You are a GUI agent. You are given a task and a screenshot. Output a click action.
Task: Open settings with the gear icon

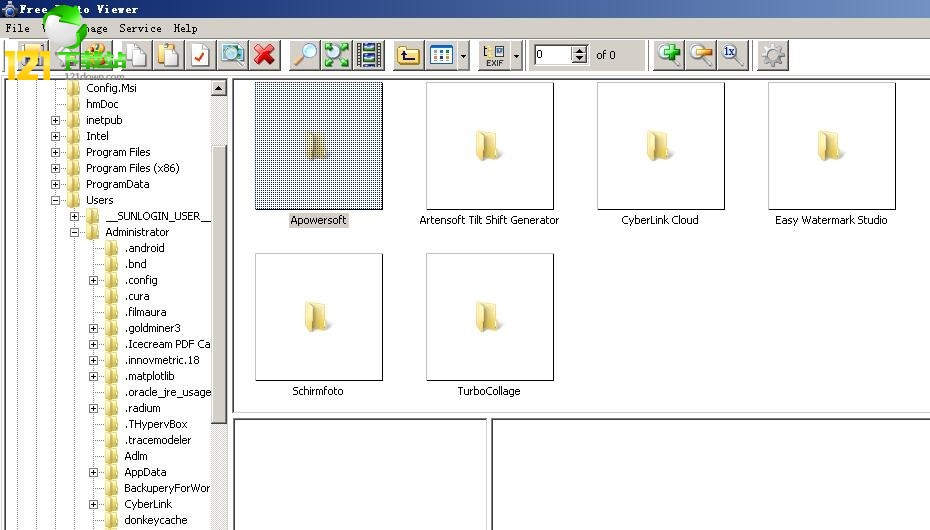point(772,55)
